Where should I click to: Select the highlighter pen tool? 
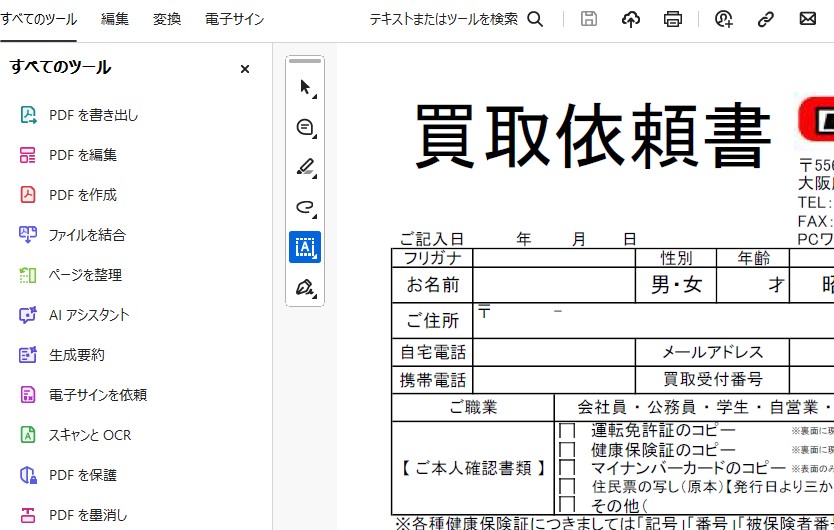coord(305,167)
